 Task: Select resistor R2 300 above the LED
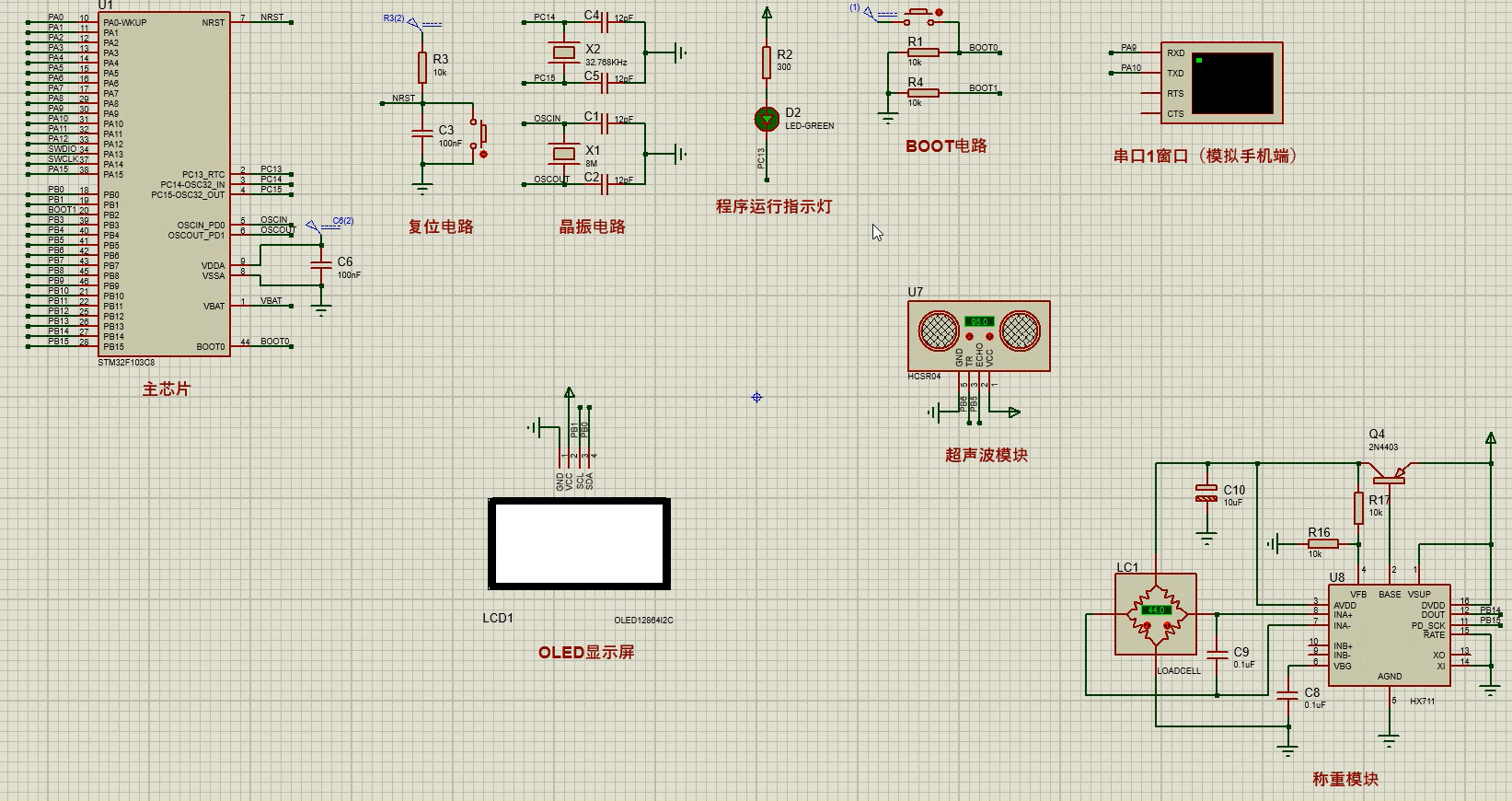pos(767,63)
